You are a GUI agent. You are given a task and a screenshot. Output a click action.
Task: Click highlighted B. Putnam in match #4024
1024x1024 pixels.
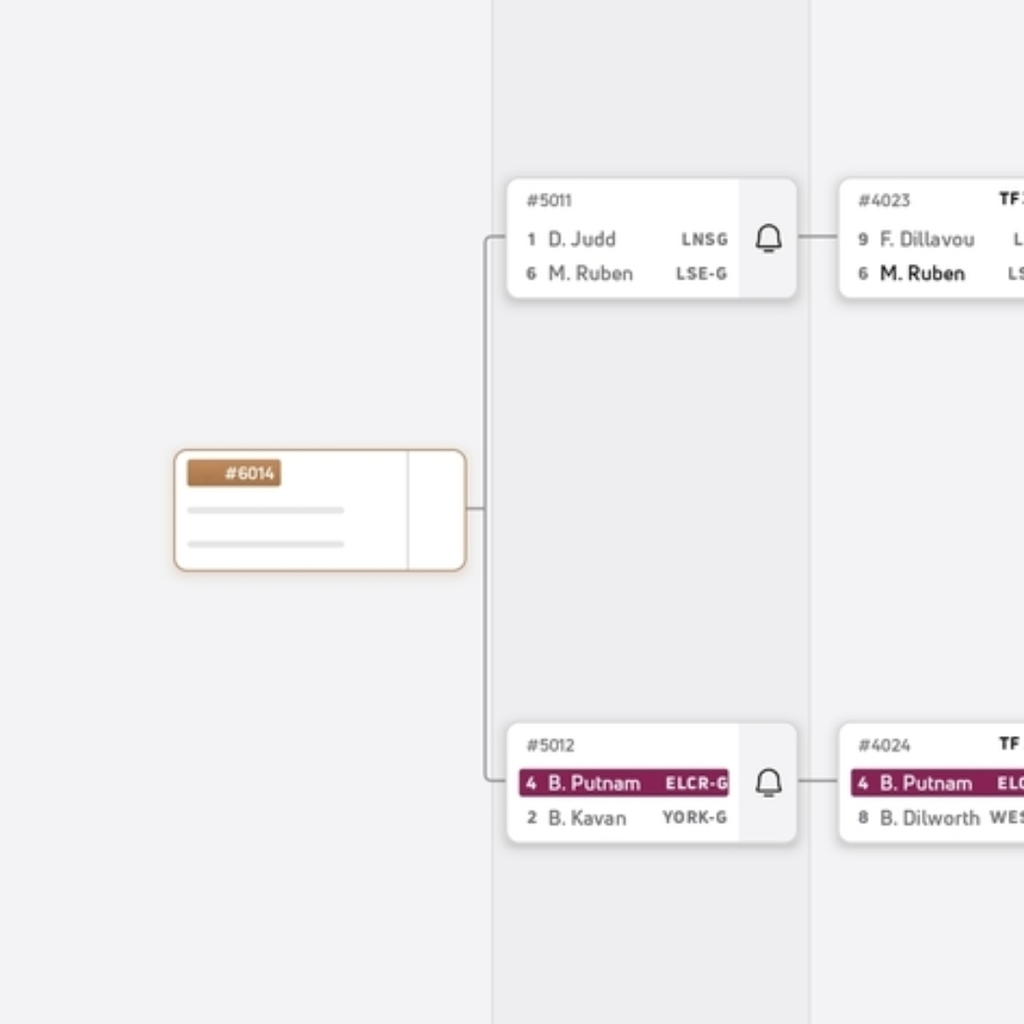click(x=925, y=783)
